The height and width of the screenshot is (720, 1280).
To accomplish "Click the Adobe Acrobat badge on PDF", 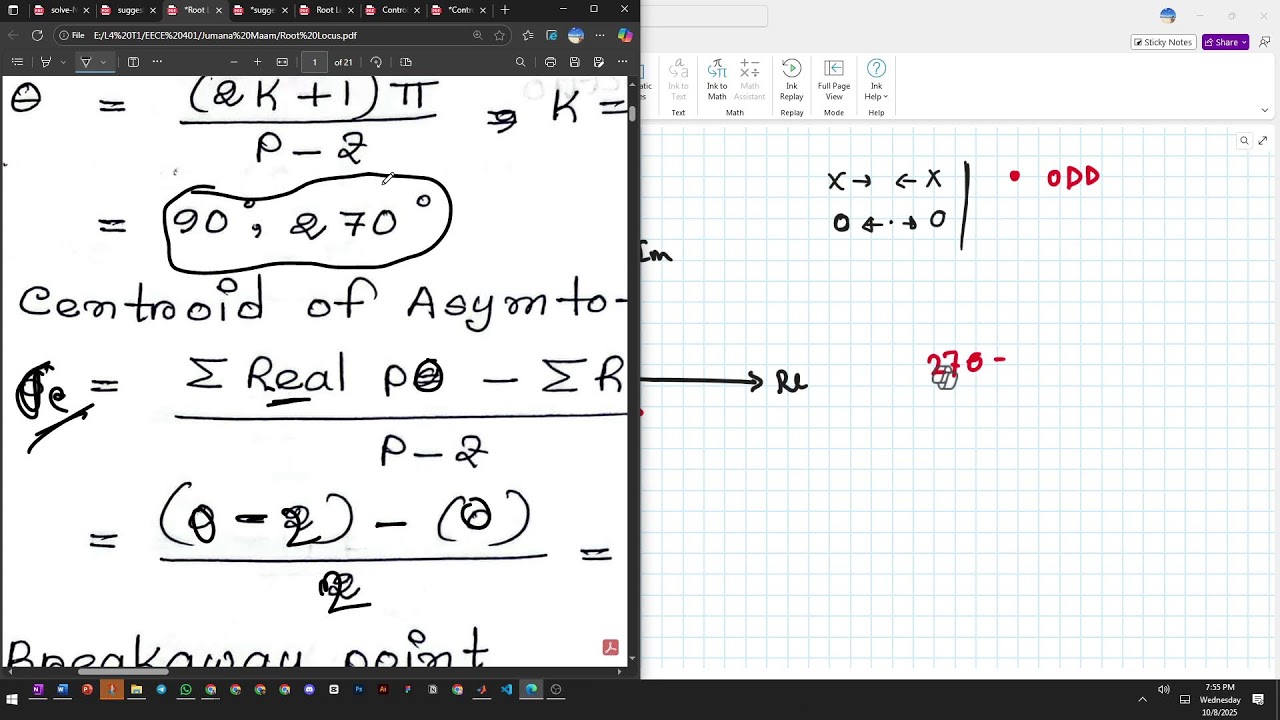I will click(610, 647).
